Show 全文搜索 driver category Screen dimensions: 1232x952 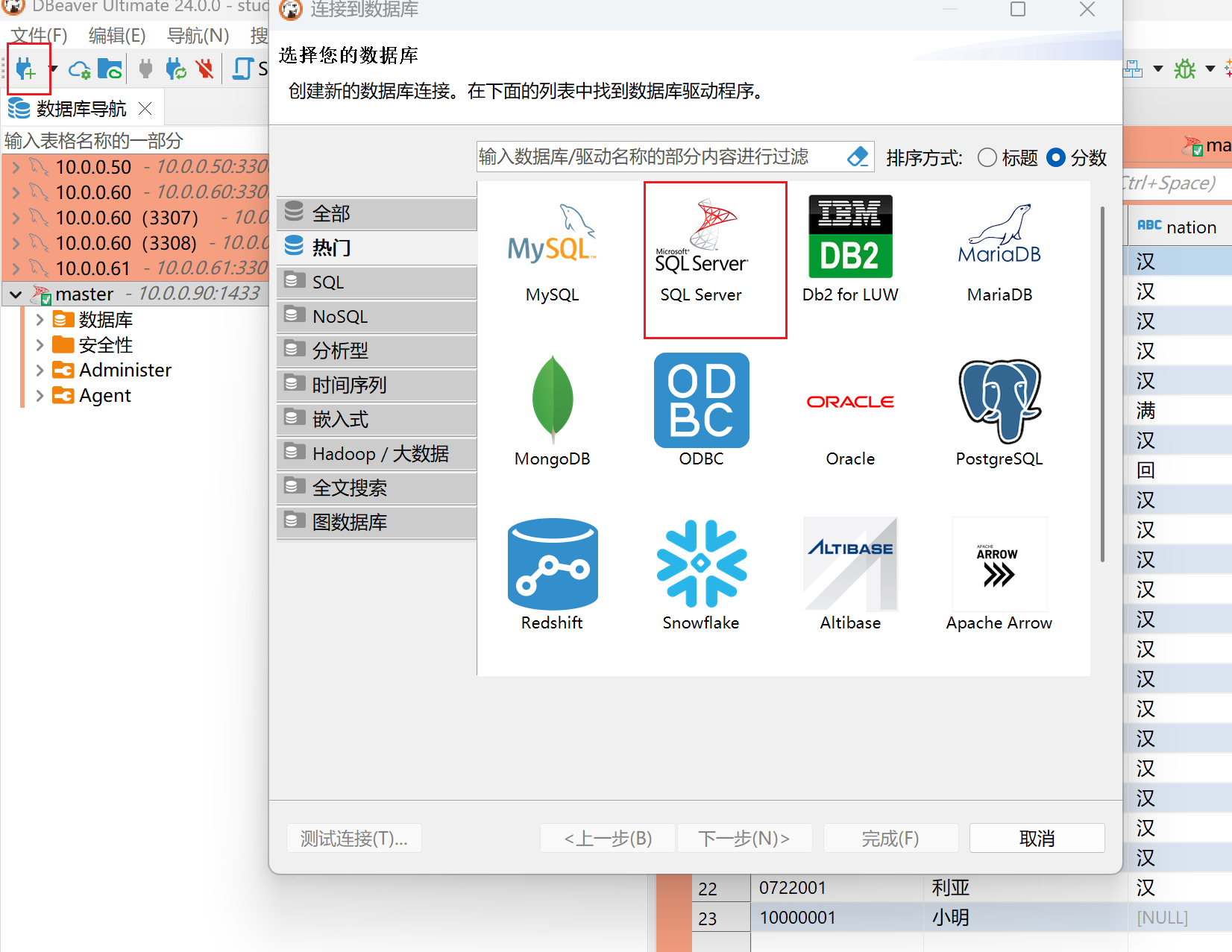pyautogui.click(x=377, y=488)
